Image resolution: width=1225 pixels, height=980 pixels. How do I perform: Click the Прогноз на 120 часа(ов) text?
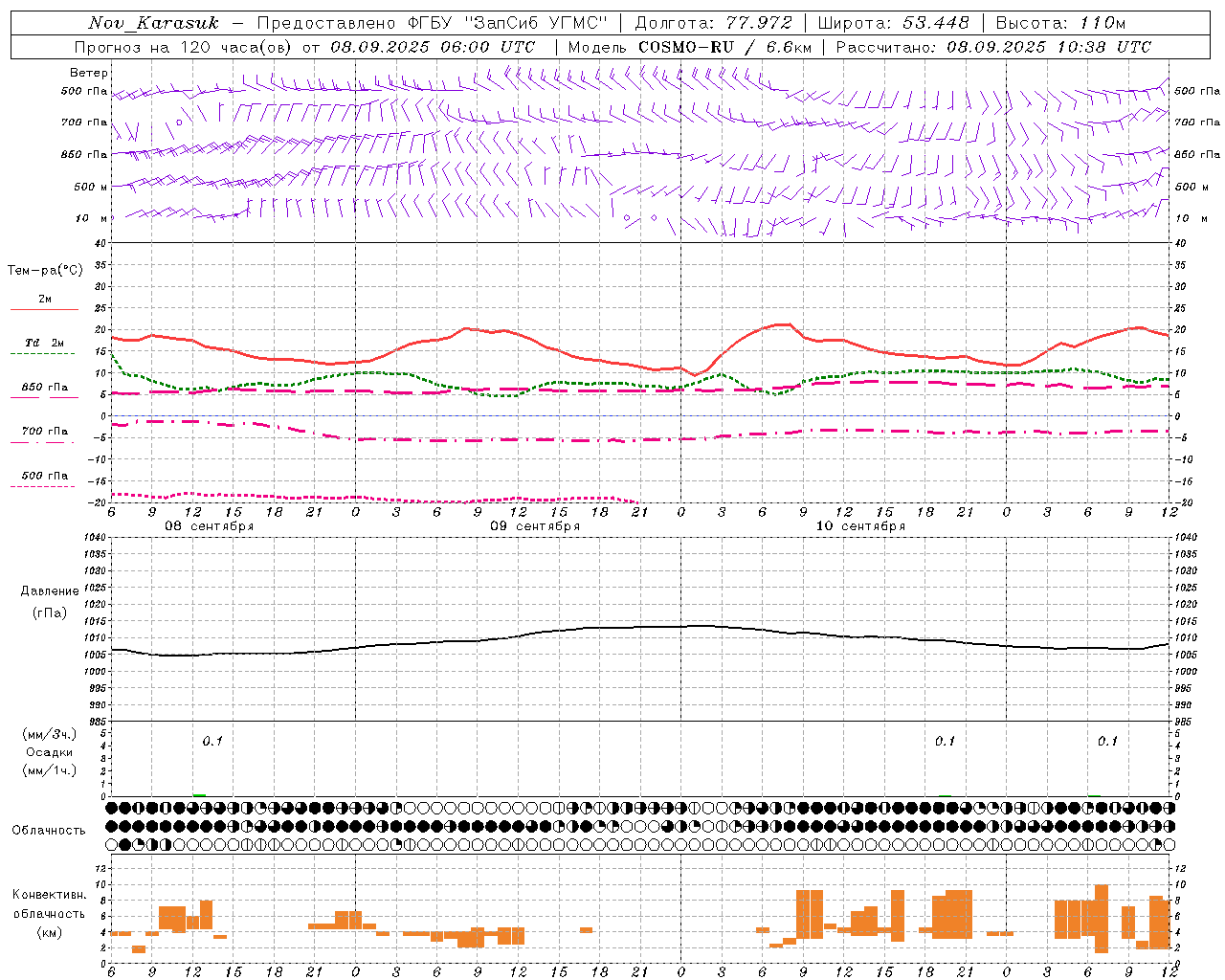coord(186,47)
